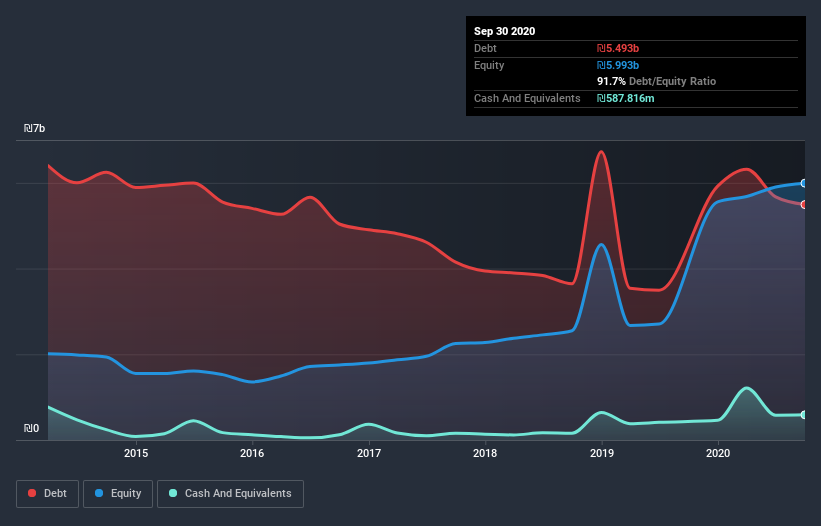Click the 2018 x-axis label
Viewport: 821px width, 526px height.
pyautogui.click(x=485, y=453)
